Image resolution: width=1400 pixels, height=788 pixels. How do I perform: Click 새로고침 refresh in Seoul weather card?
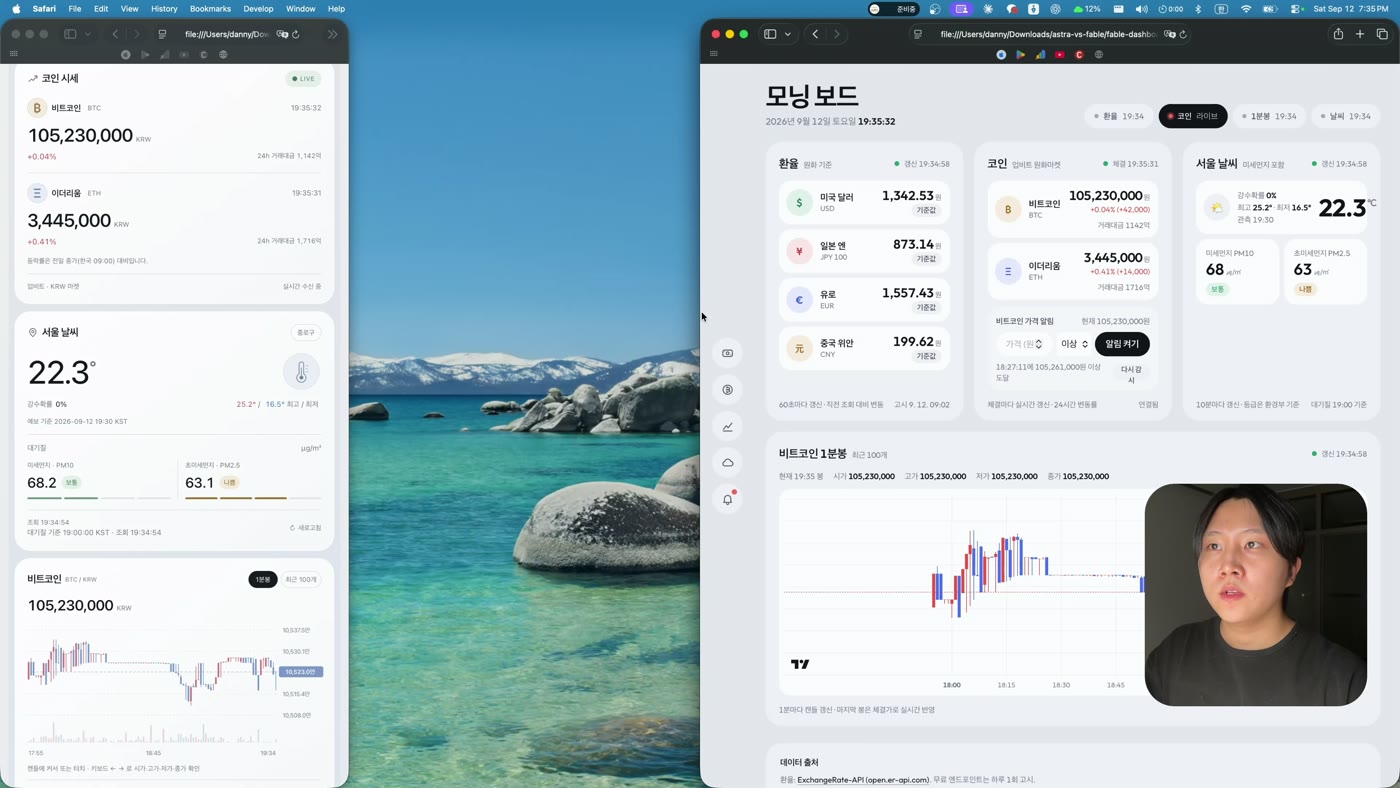(306, 528)
